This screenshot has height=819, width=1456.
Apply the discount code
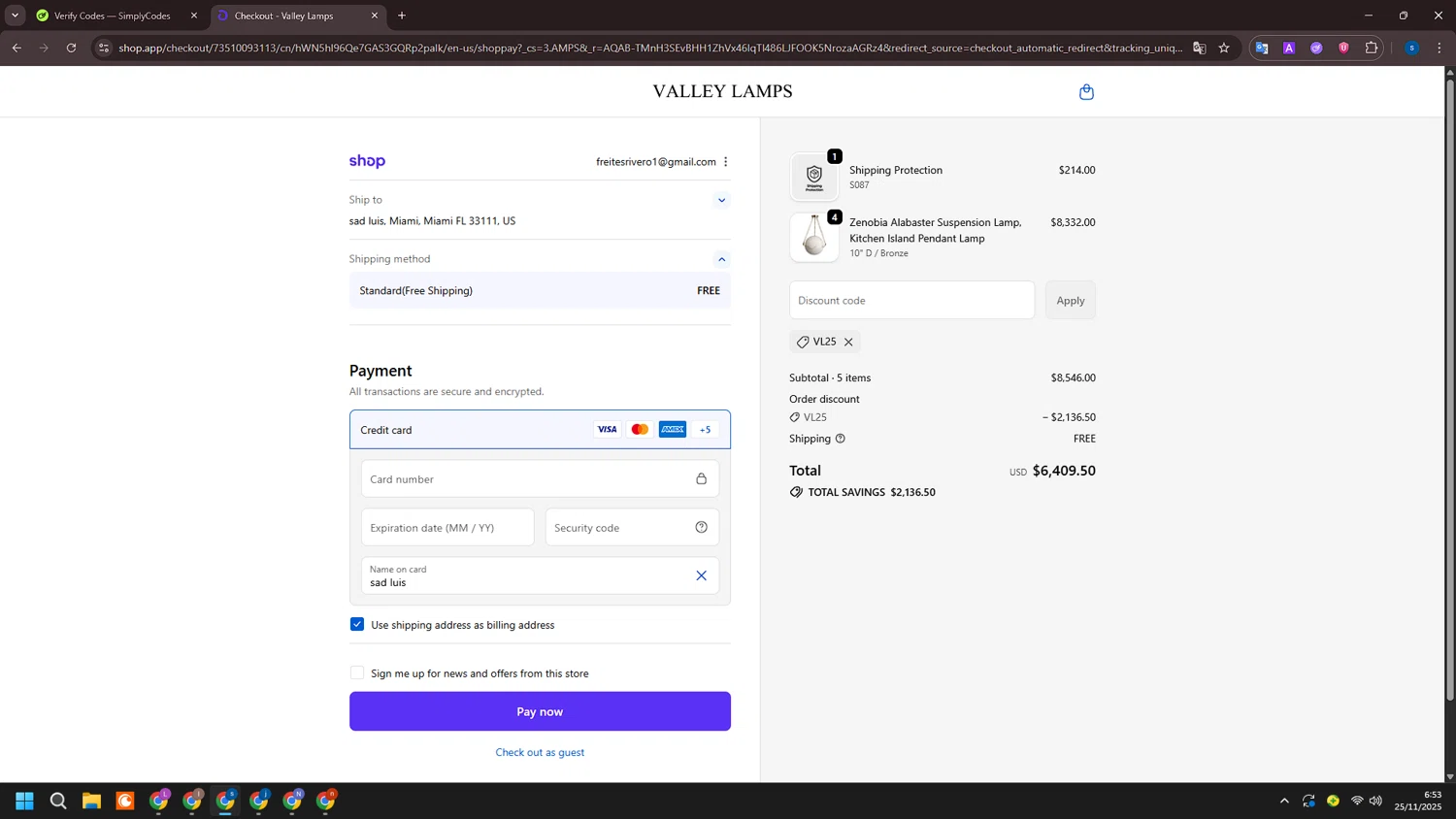tap(1071, 300)
